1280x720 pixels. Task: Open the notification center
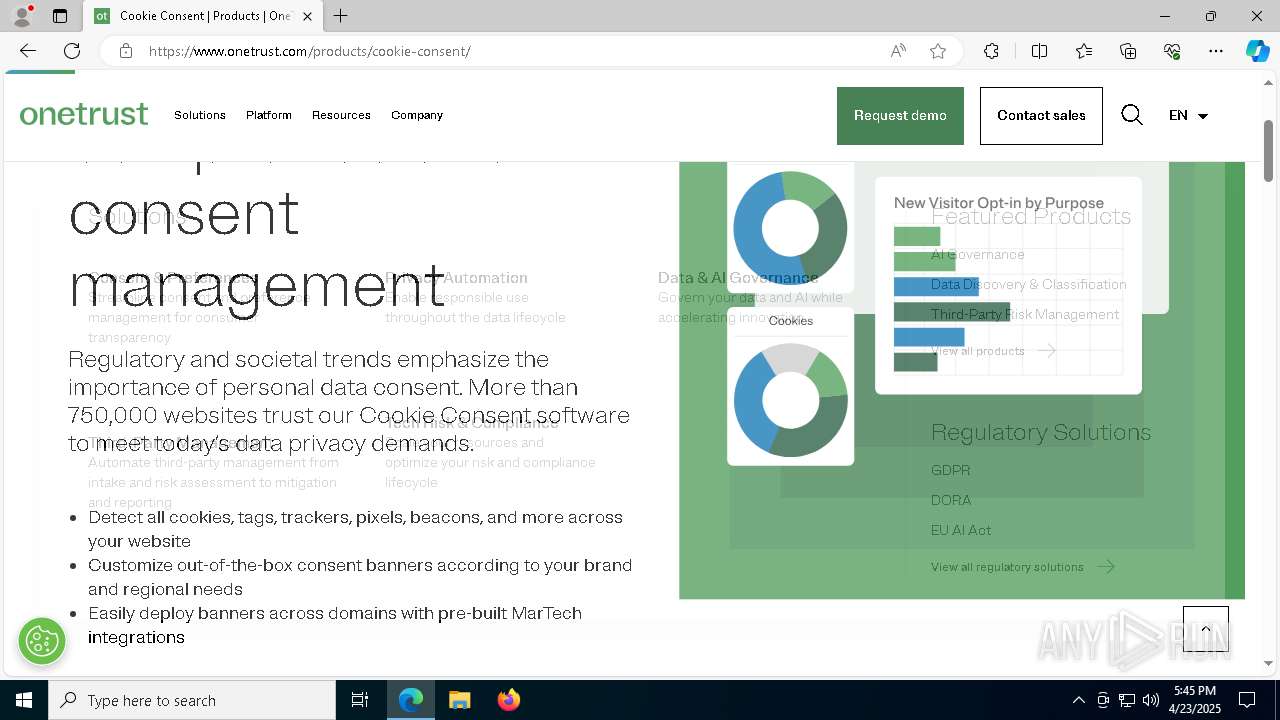point(1247,700)
